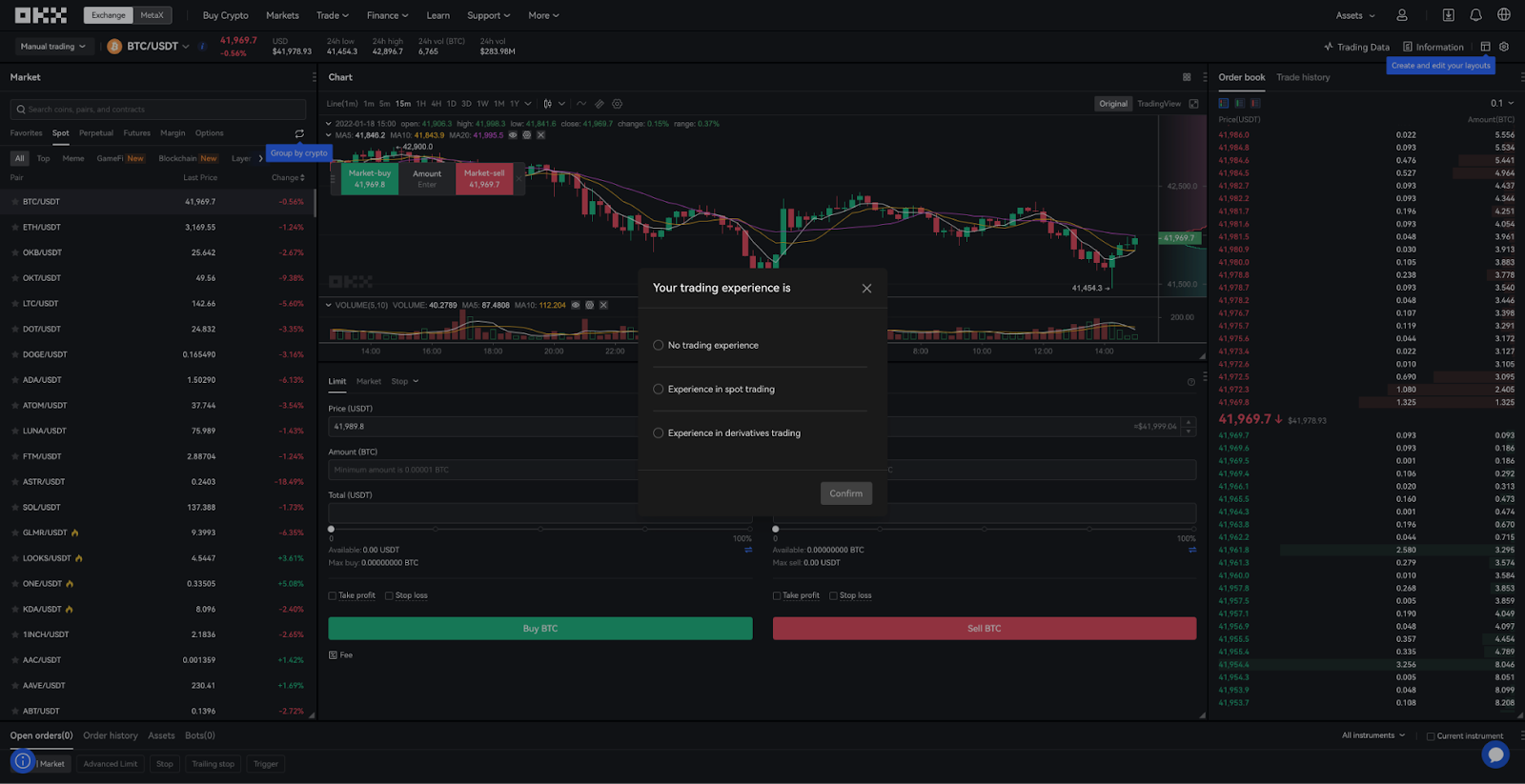Toggle MA indicator visibility eye icon

(x=513, y=135)
